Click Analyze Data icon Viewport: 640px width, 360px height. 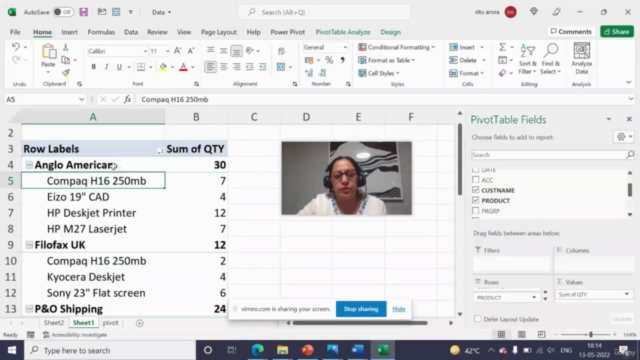582,59
